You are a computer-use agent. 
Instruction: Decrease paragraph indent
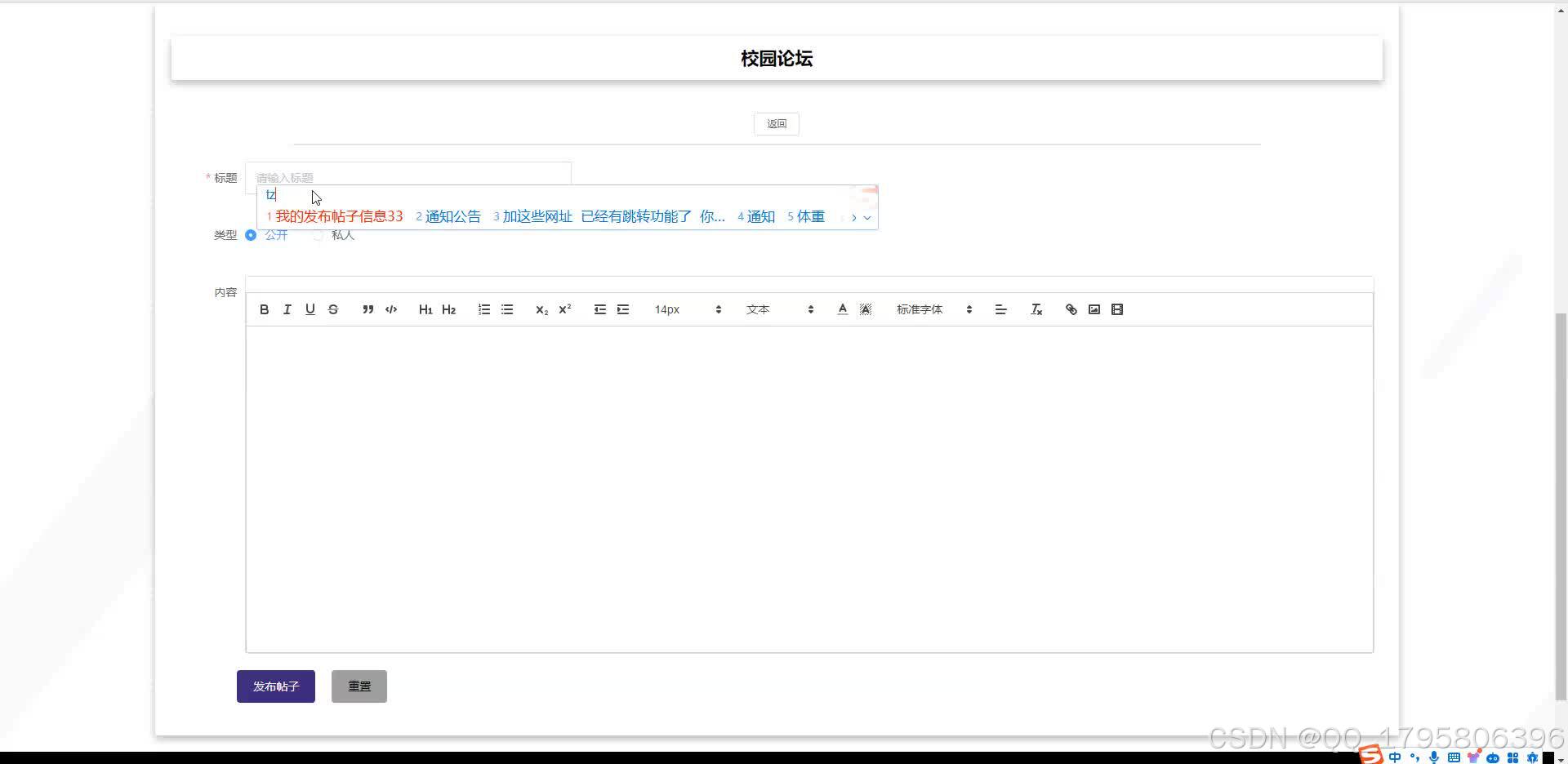coord(600,309)
